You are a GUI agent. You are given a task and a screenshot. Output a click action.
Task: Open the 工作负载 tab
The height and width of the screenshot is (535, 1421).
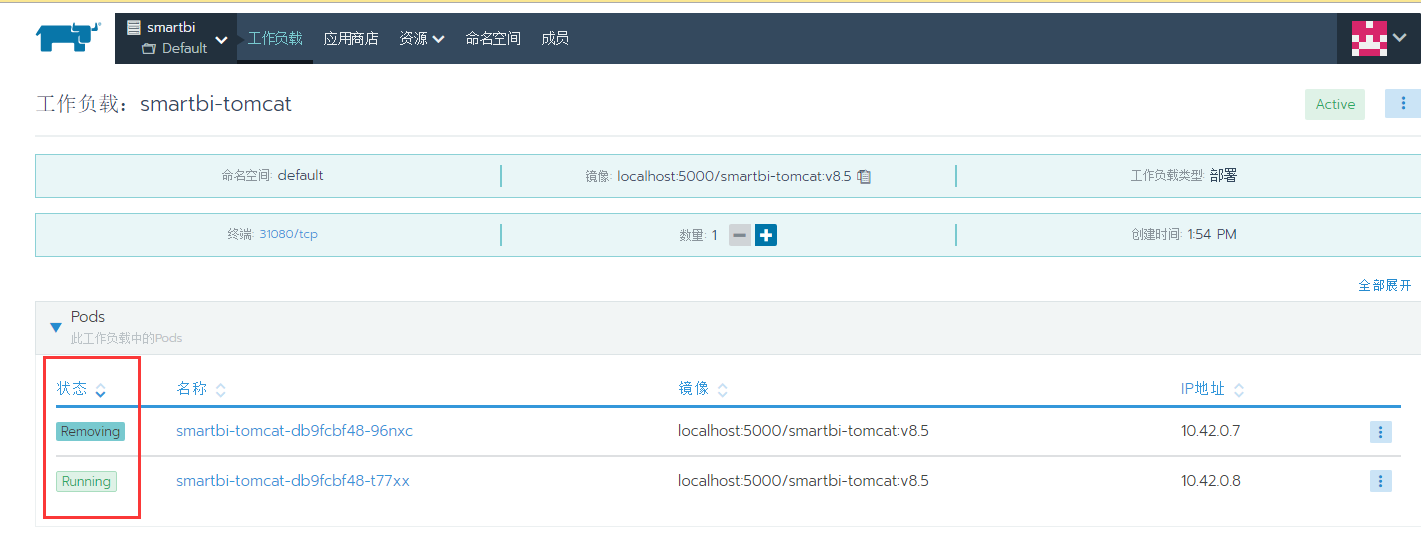[275, 38]
